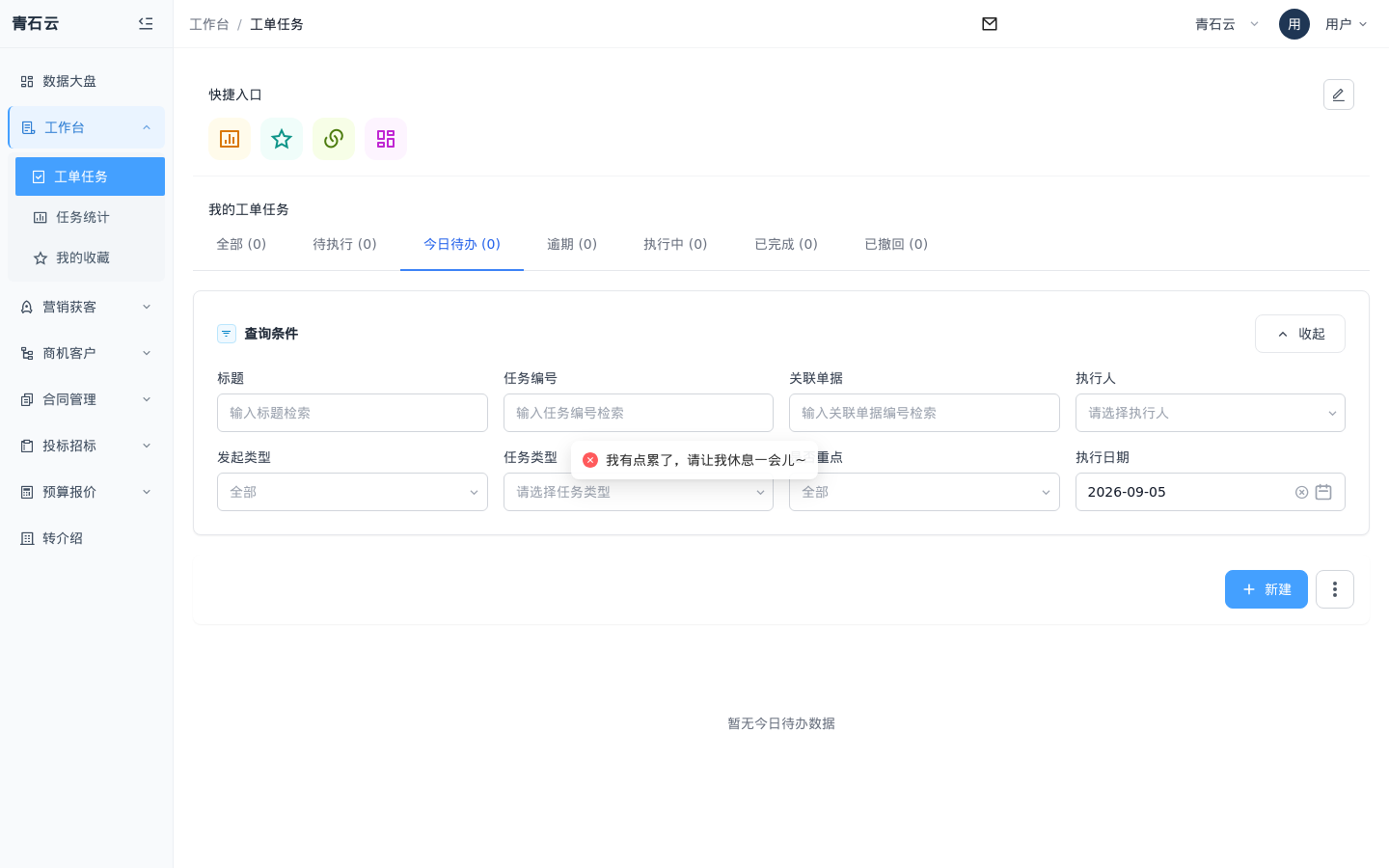Go to 数据大盘 in the sidebar

(x=87, y=81)
